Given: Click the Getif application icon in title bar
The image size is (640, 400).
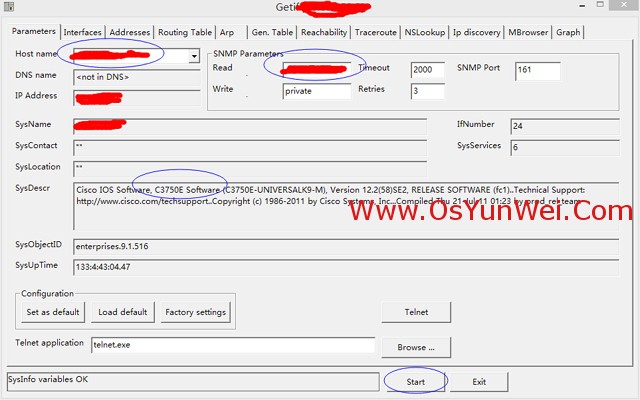Looking at the screenshot, I should tap(9, 7).
